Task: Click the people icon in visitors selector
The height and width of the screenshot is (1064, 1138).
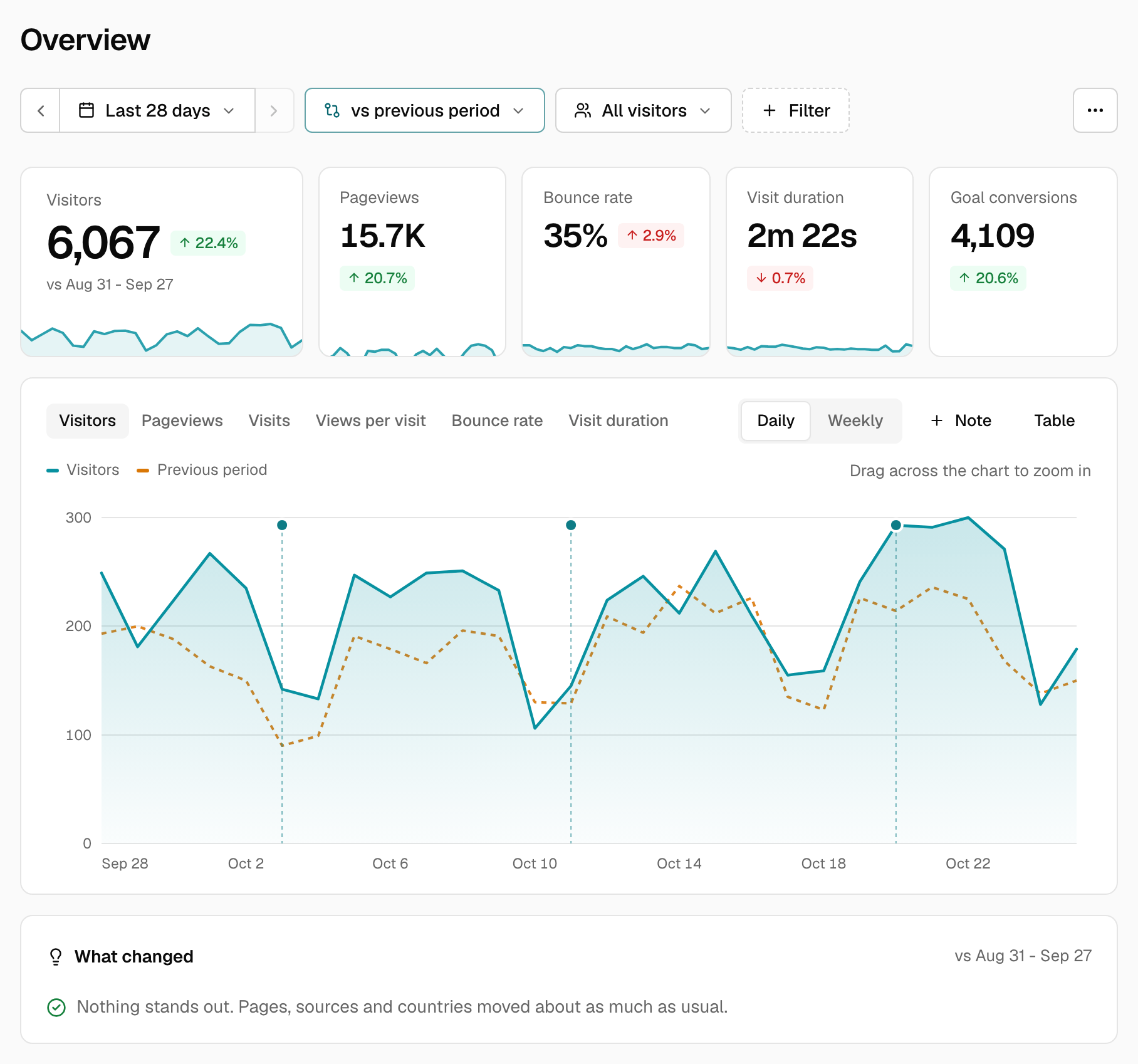Action: (x=583, y=110)
